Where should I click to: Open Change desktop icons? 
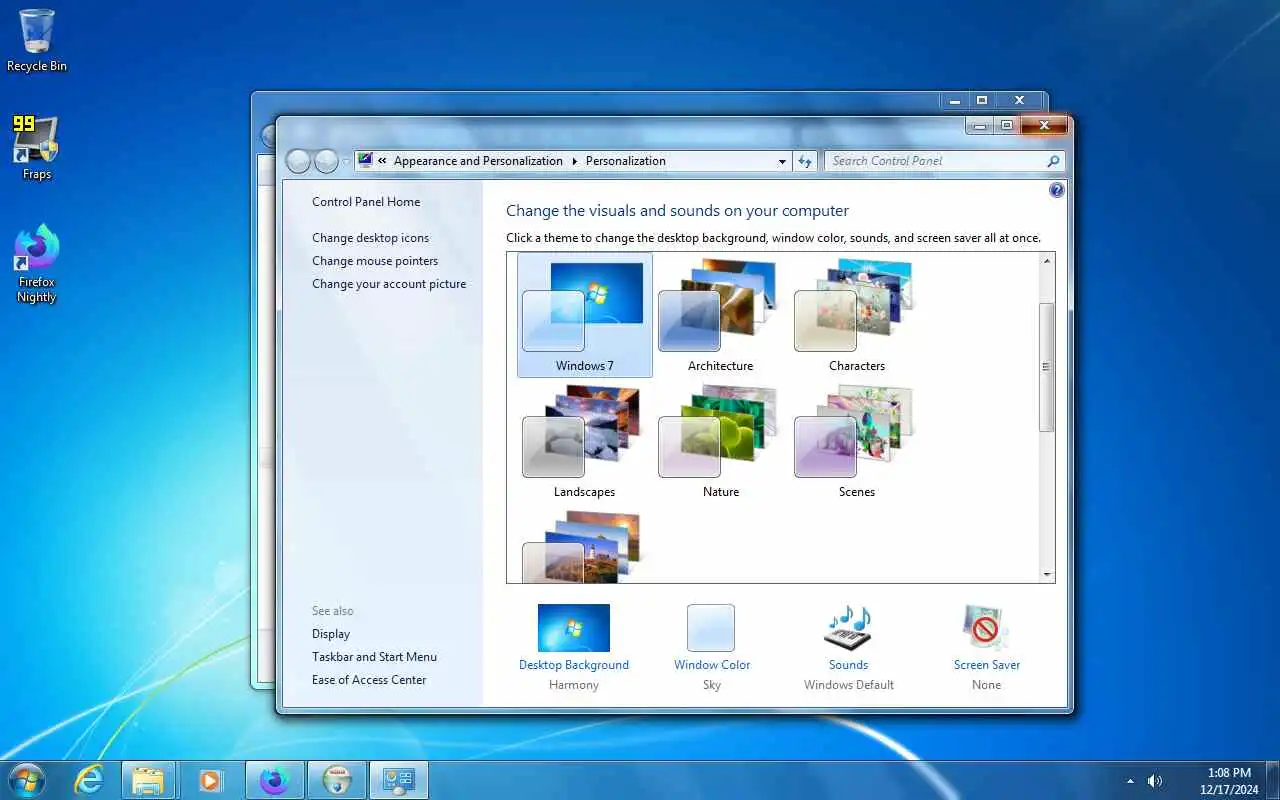[370, 238]
